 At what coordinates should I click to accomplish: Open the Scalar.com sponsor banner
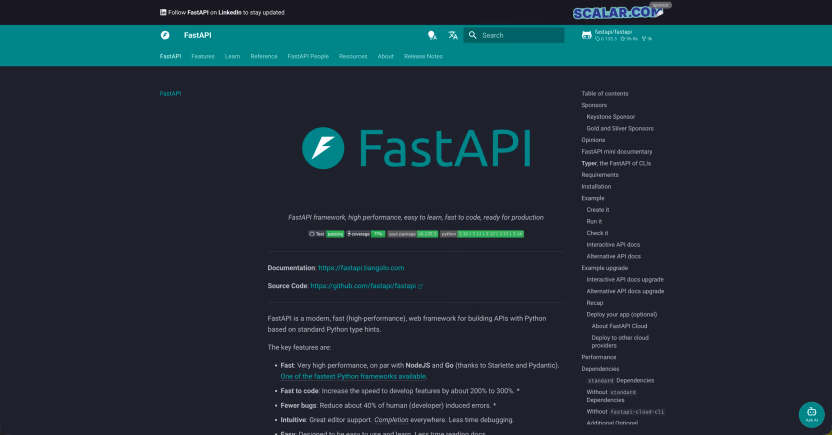click(619, 12)
